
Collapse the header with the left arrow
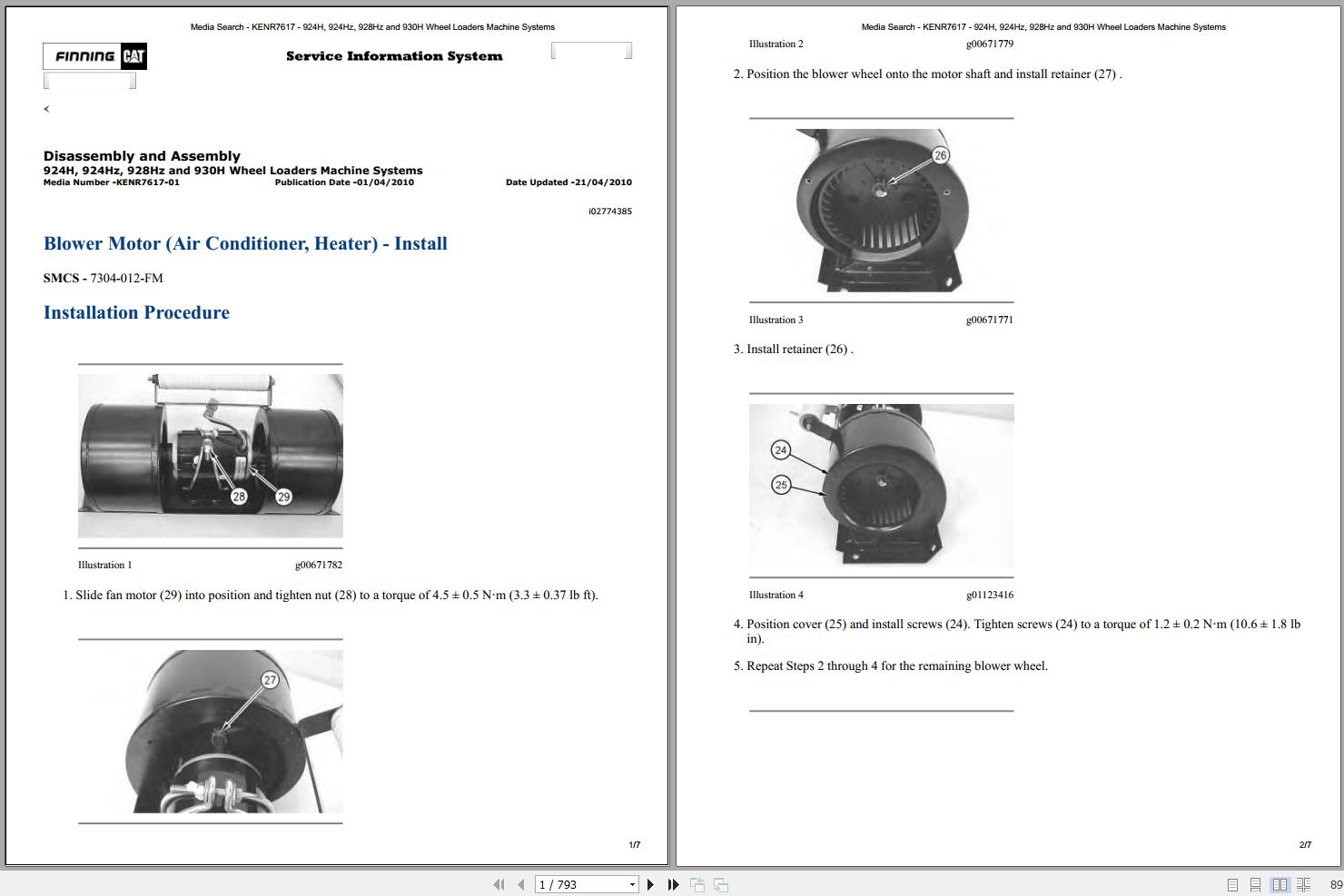(x=46, y=108)
